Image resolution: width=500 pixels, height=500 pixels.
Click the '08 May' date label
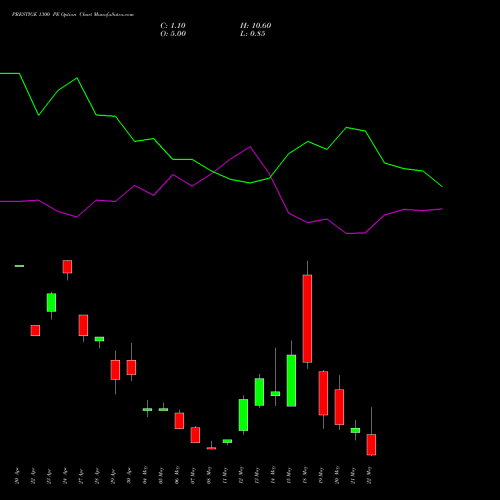tap(209, 476)
